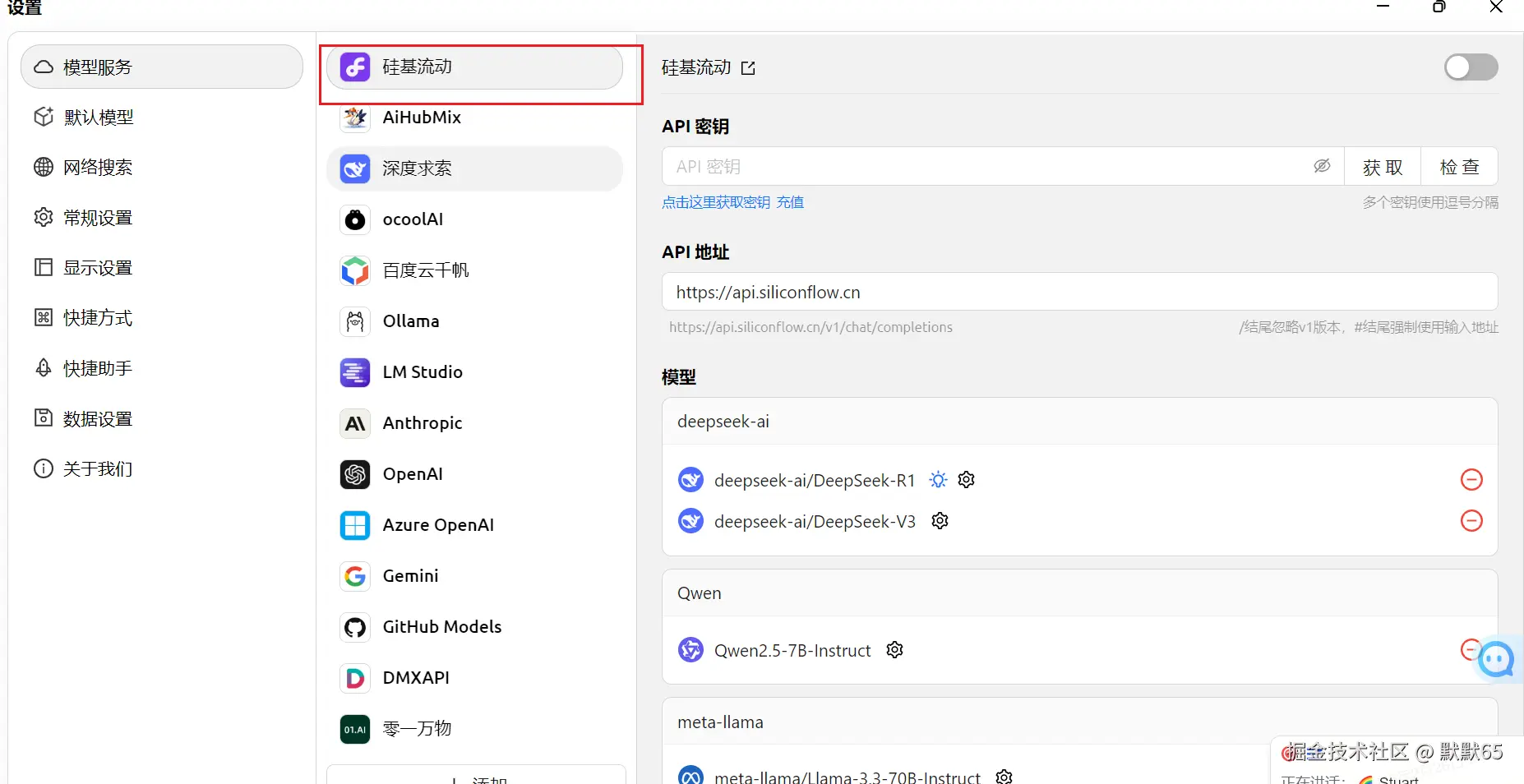The height and width of the screenshot is (784, 1524).
Task: Click the deepseek-ai/DeepSeek-V3 model name
Action: pyautogui.click(x=815, y=521)
